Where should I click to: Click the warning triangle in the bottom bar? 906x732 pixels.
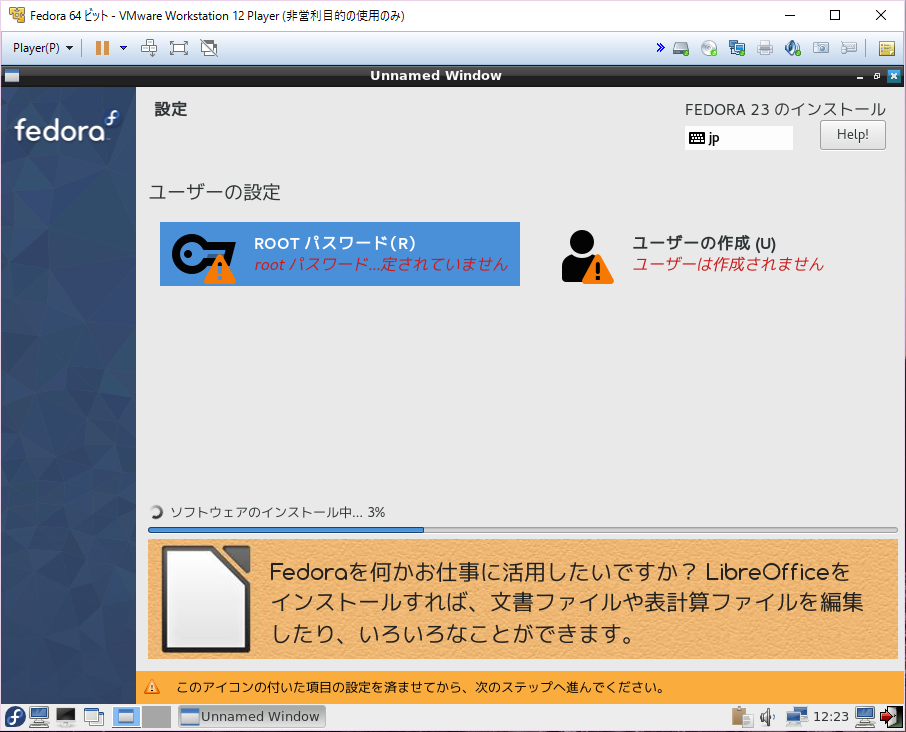152,687
